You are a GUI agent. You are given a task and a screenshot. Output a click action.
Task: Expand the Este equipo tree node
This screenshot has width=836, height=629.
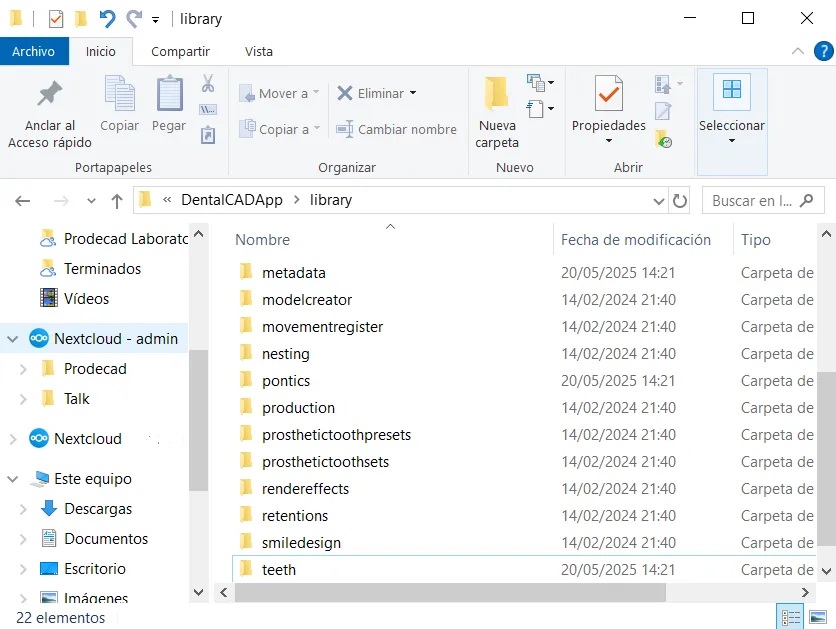point(13,479)
